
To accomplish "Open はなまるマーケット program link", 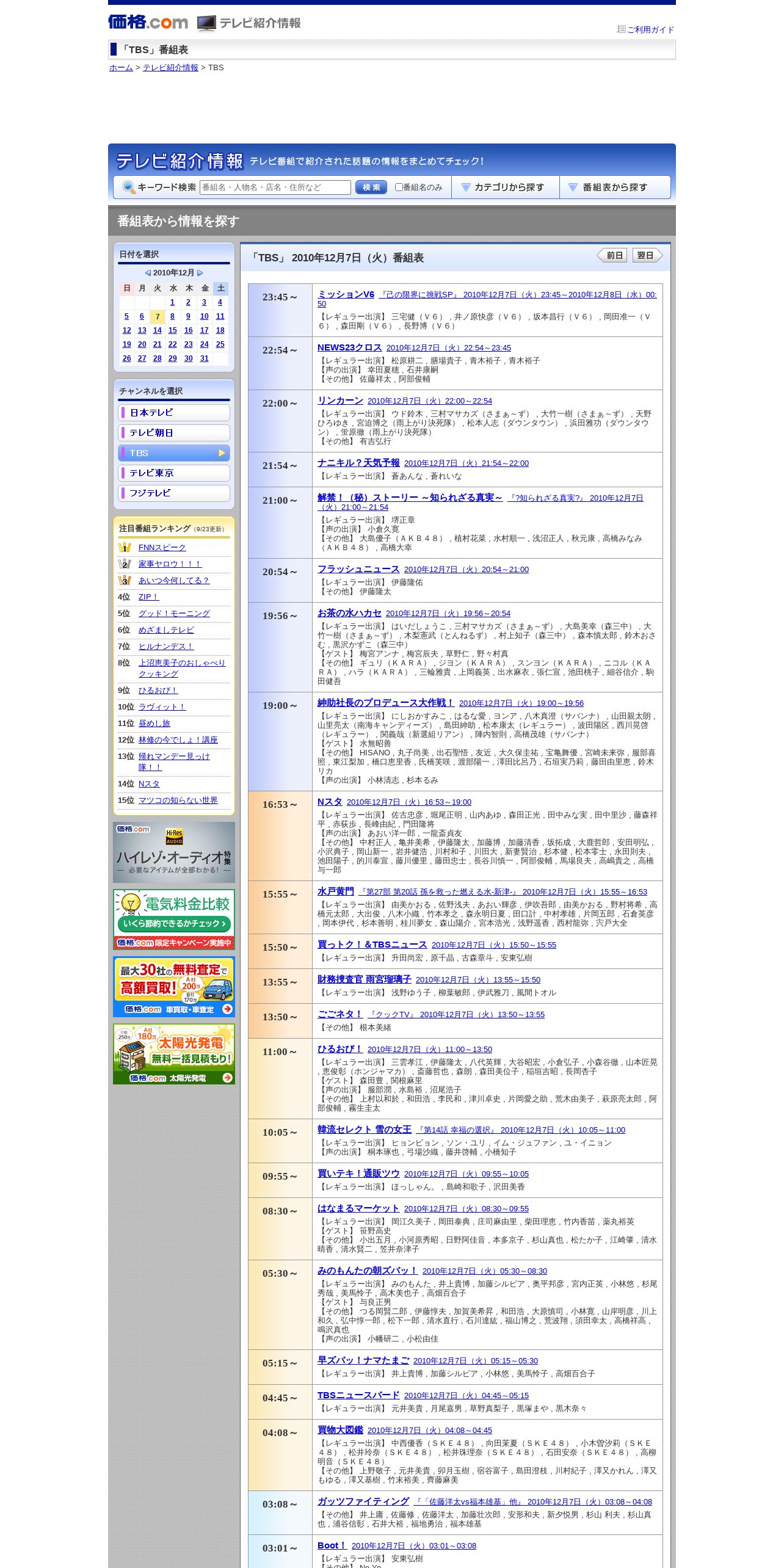I will coord(358,1208).
